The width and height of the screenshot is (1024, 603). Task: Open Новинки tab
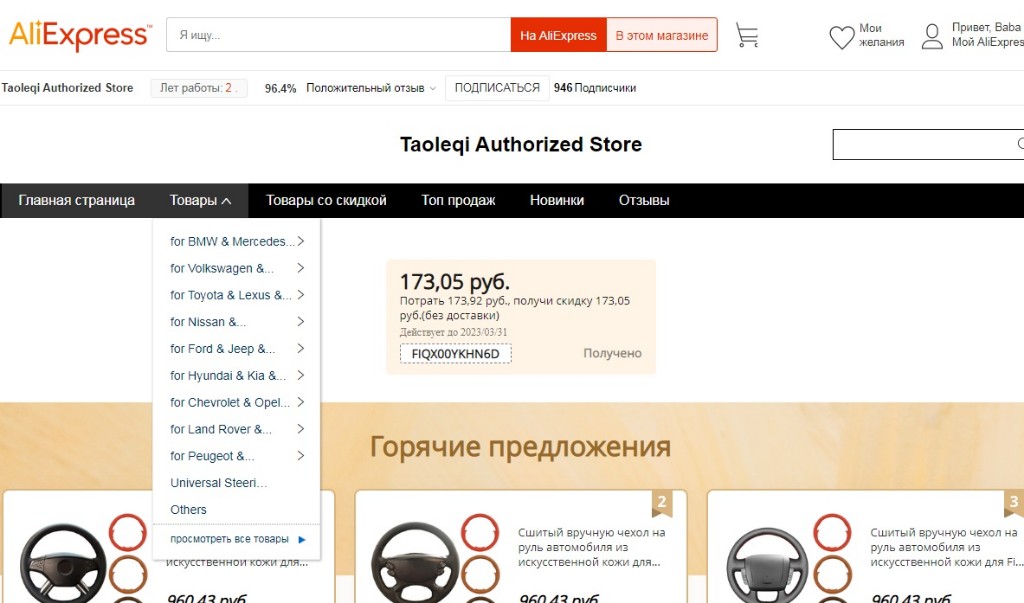coord(556,201)
